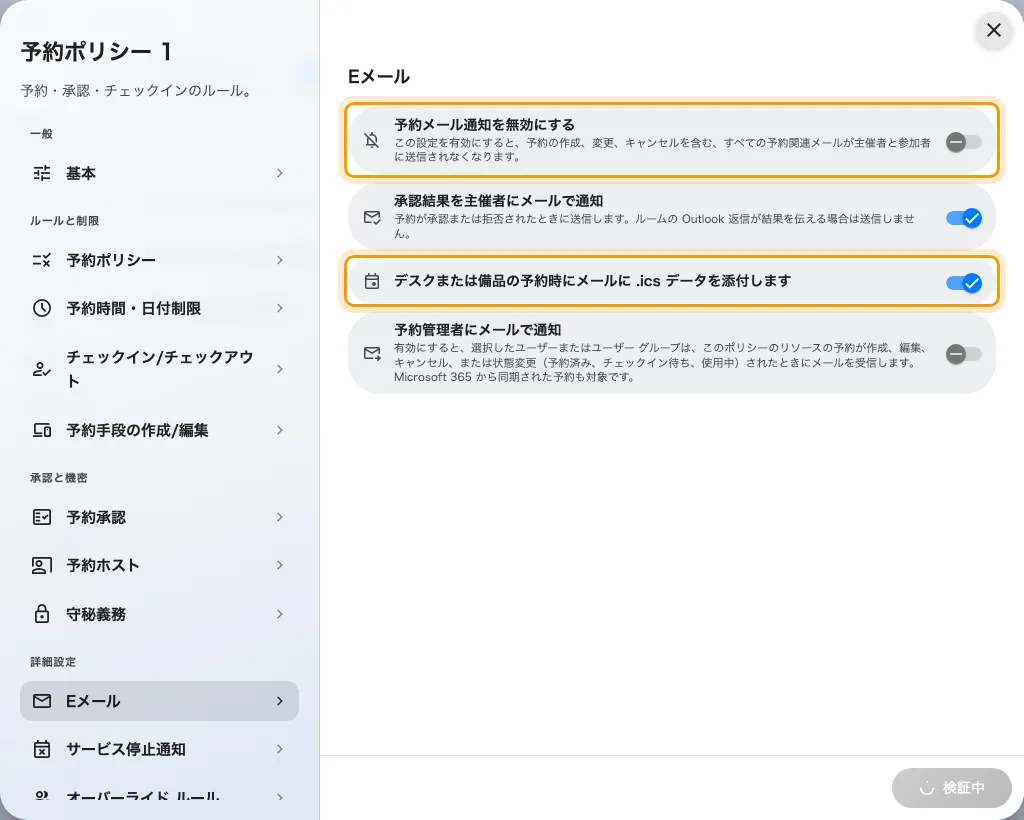The image size is (1024, 820).
Task: Click the envelope icon in the Eメール menu row
Action: click(x=42, y=701)
